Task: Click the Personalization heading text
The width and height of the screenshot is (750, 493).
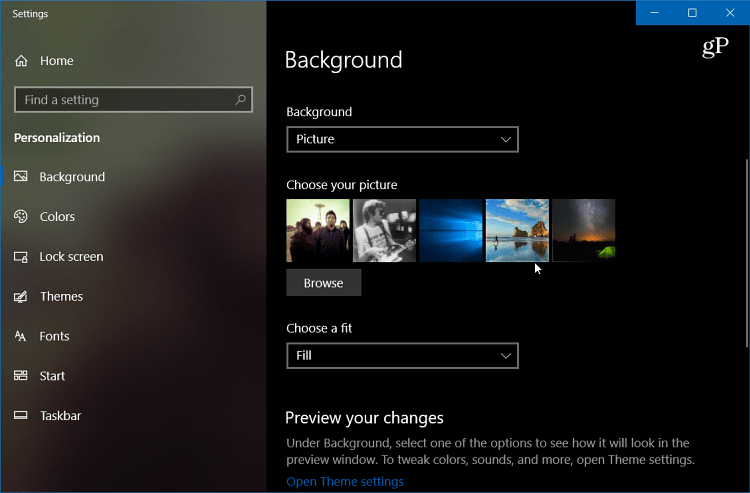Action: (57, 138)
